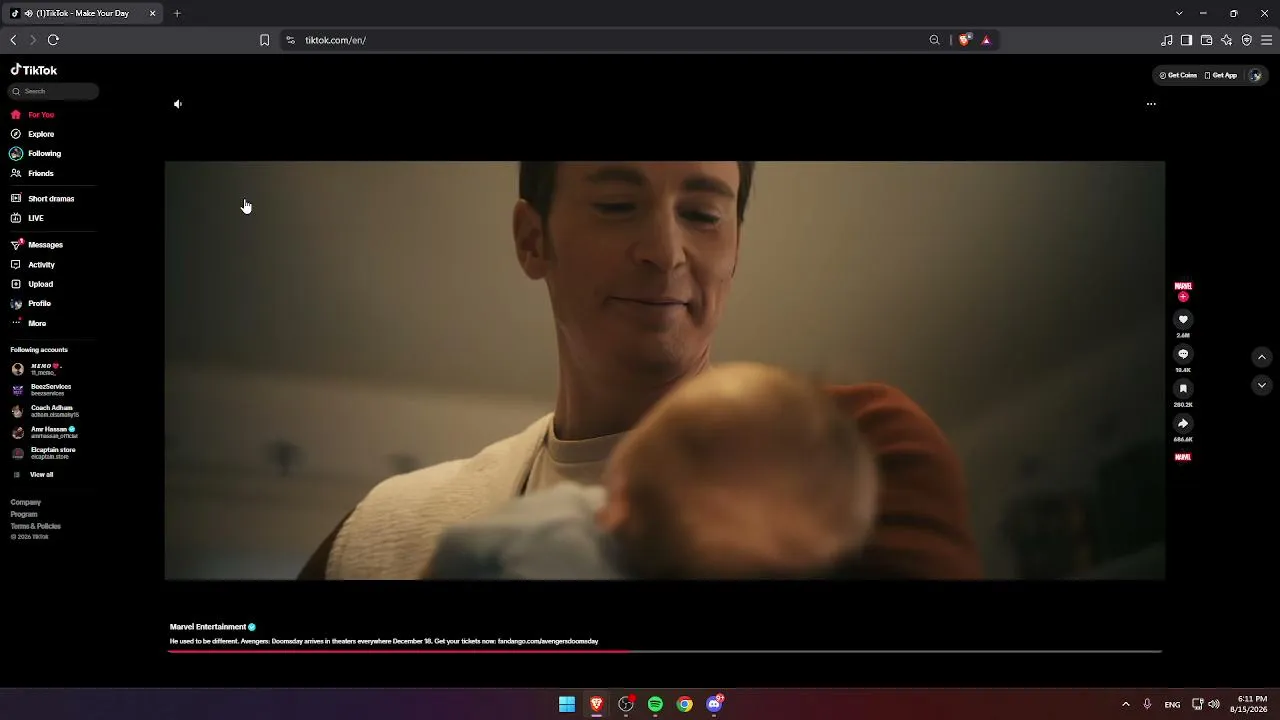Click the Get App button
The image size is (1280, 720).
(1221, 75)
